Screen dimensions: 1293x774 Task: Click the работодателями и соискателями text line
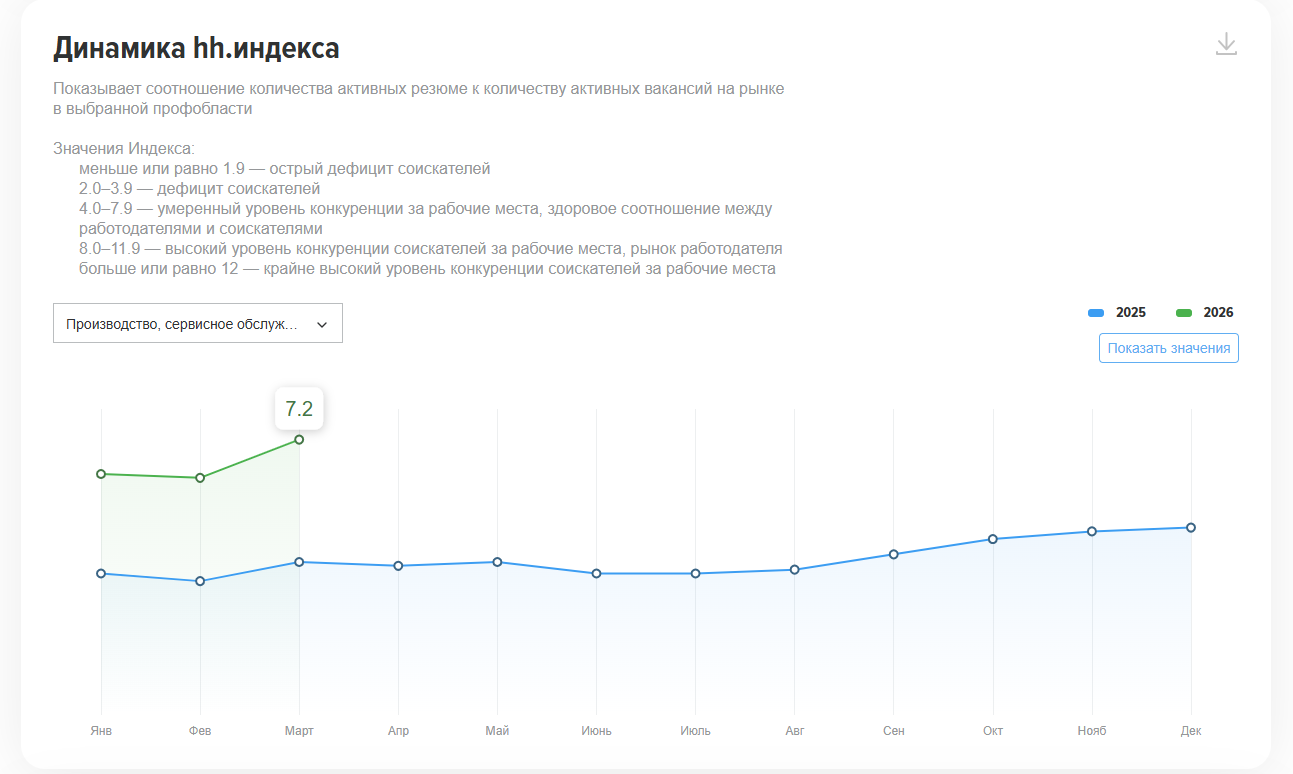[x=201, y=229]
